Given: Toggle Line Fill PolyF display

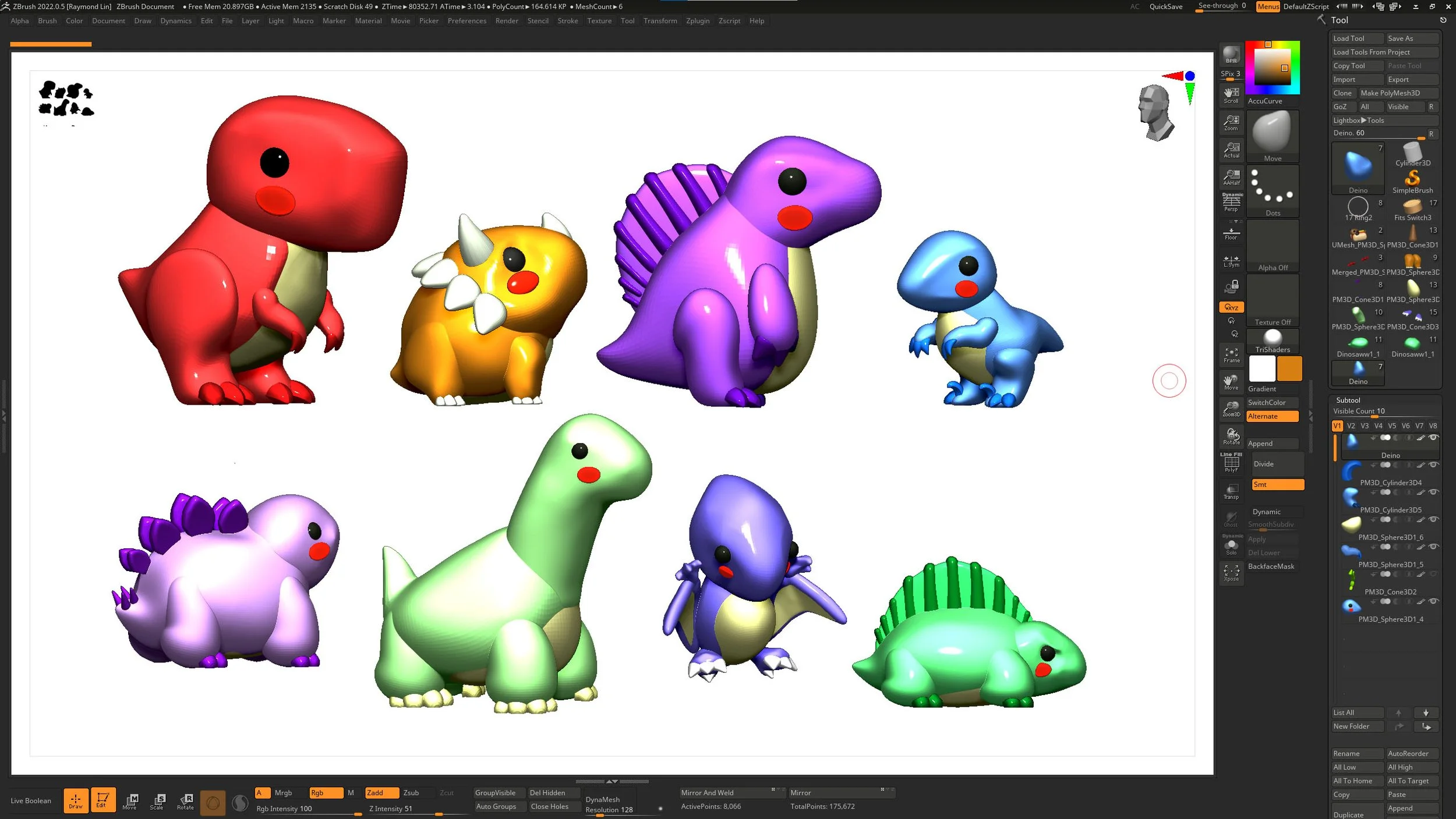Looking at the screenshot, I should [1231, 463].
